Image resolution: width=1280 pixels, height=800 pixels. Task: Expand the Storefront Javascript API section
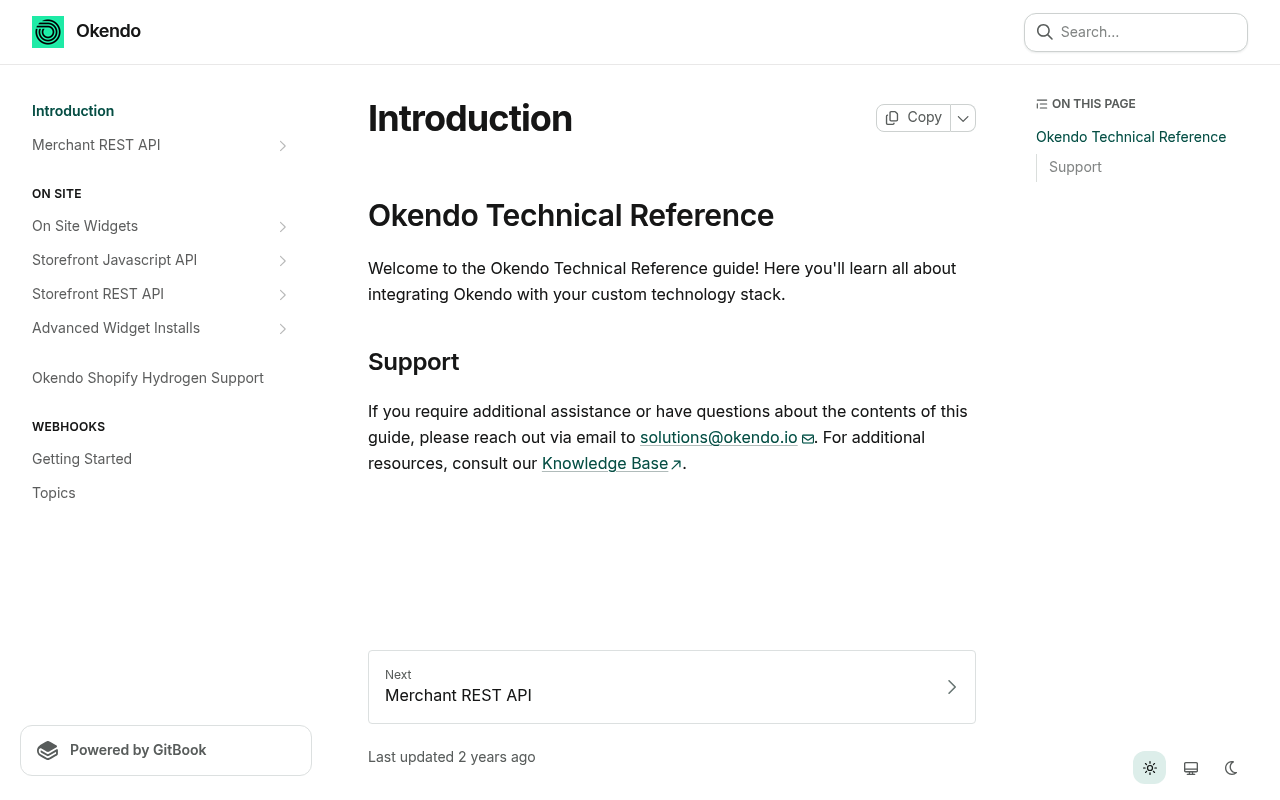pyautogui.click(x=283, y=261)
